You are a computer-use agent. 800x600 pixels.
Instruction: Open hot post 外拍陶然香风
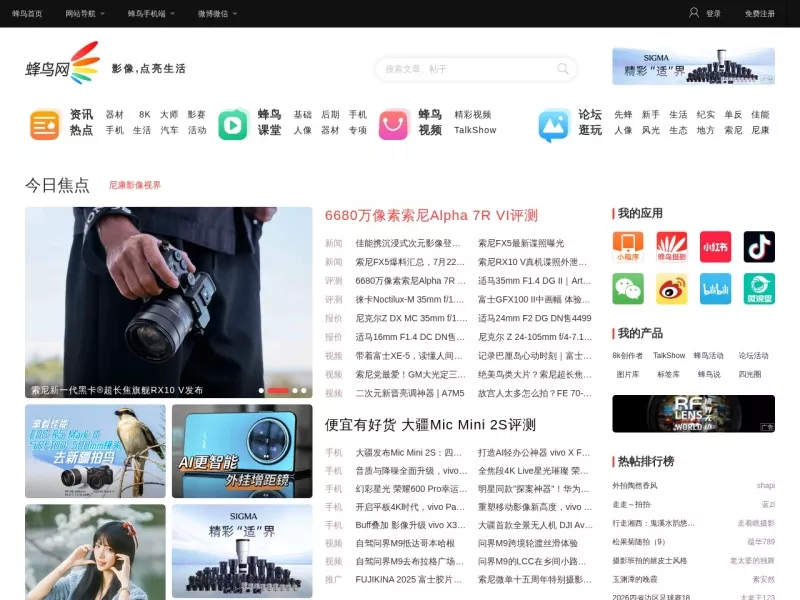point(635,486)
